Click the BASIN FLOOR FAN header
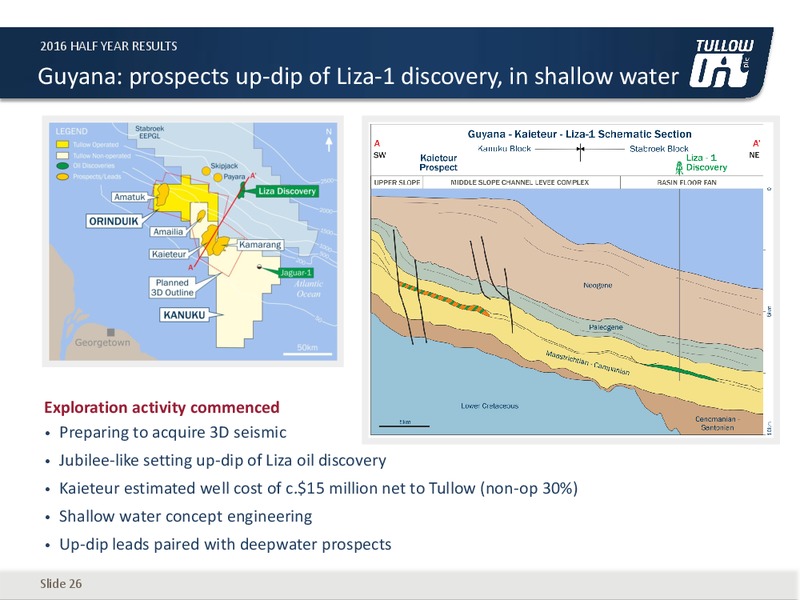The image size is (800, 600). coord(687,182)
